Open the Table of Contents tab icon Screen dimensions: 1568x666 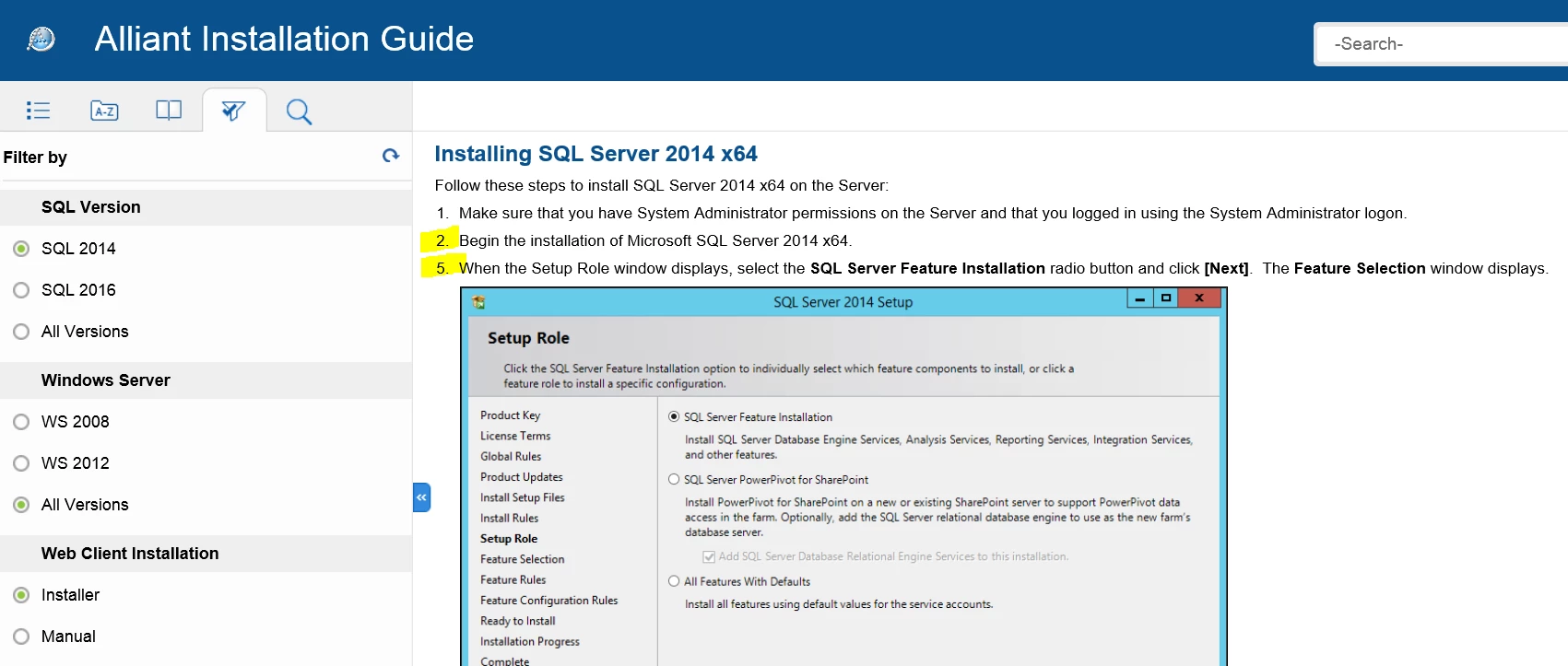38,111
